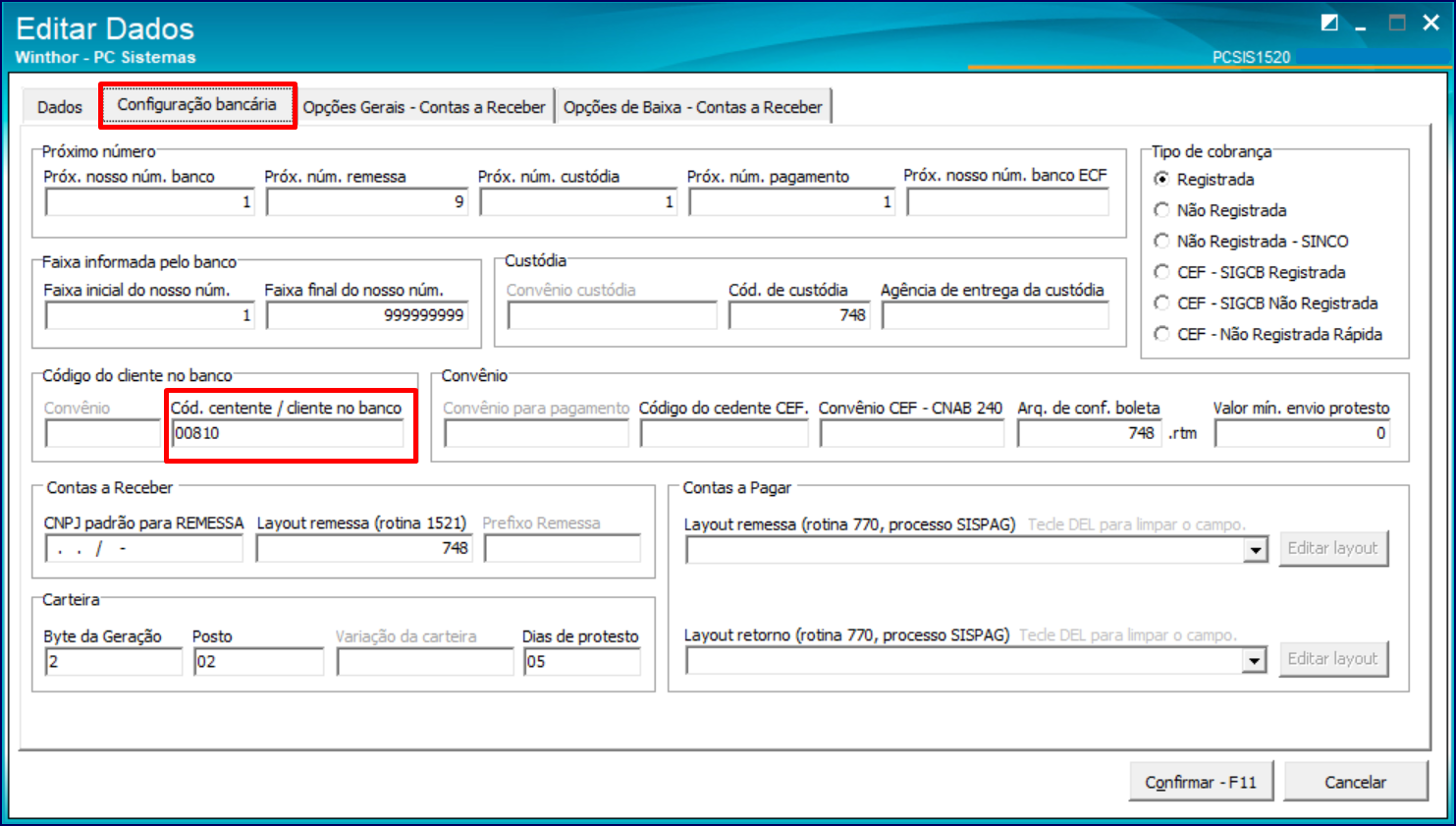Open Configuração bancária tab
Viewport: 1456px width, 826px height.
click(196, 104)
